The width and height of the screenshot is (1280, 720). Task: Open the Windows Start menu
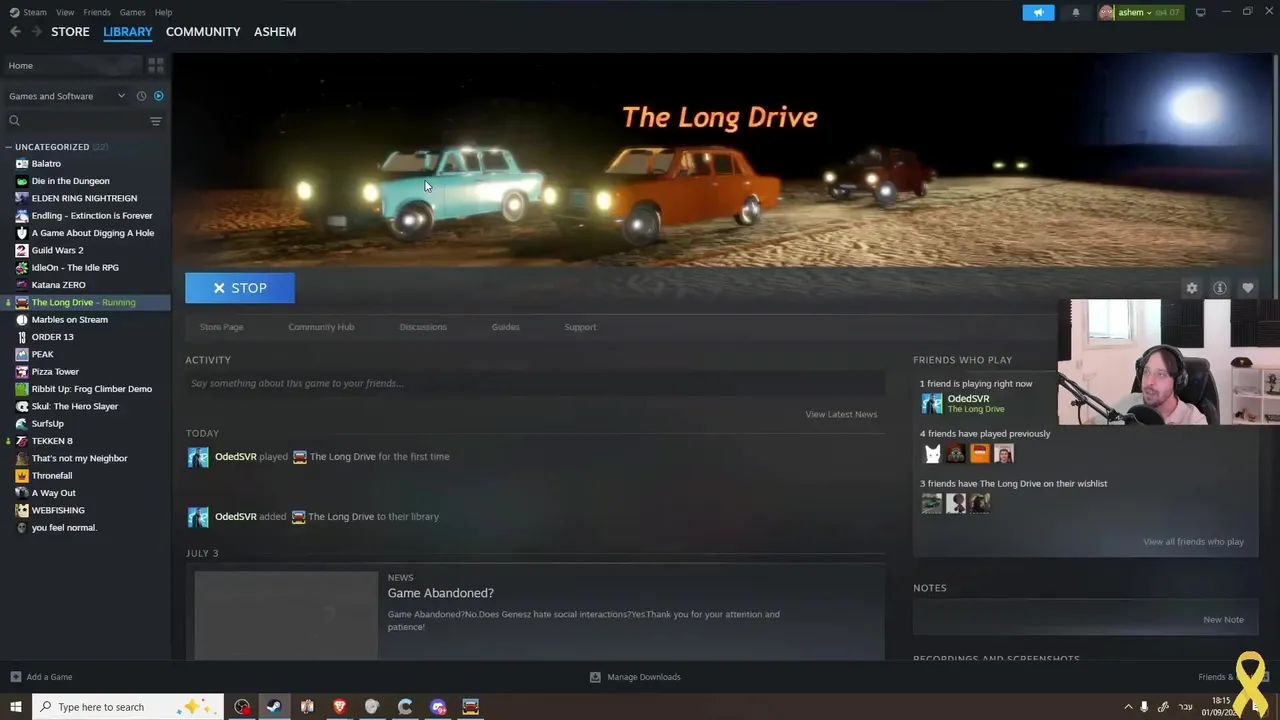(x=15, y=707)
